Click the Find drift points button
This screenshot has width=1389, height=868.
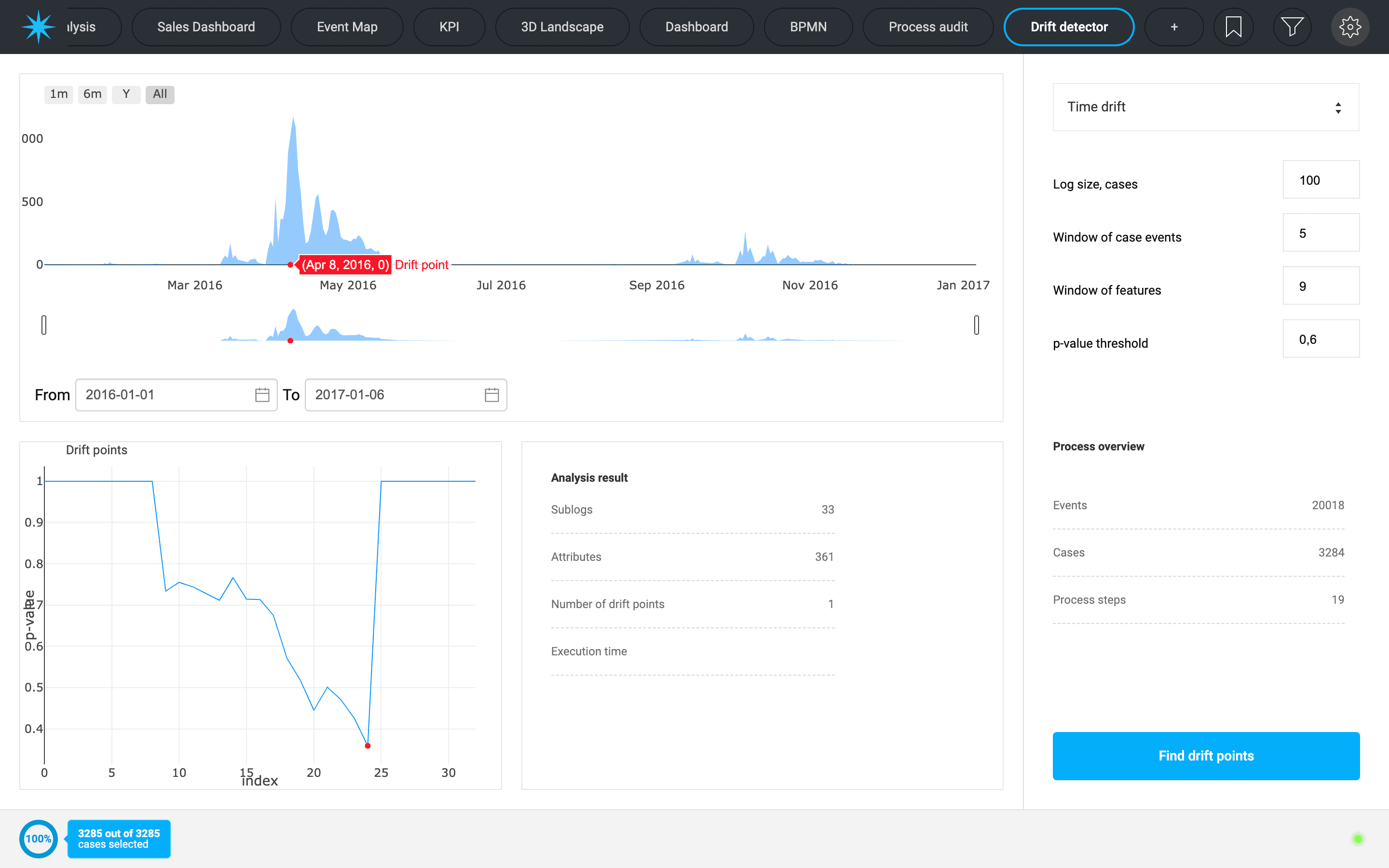(x=1205, y=756)
